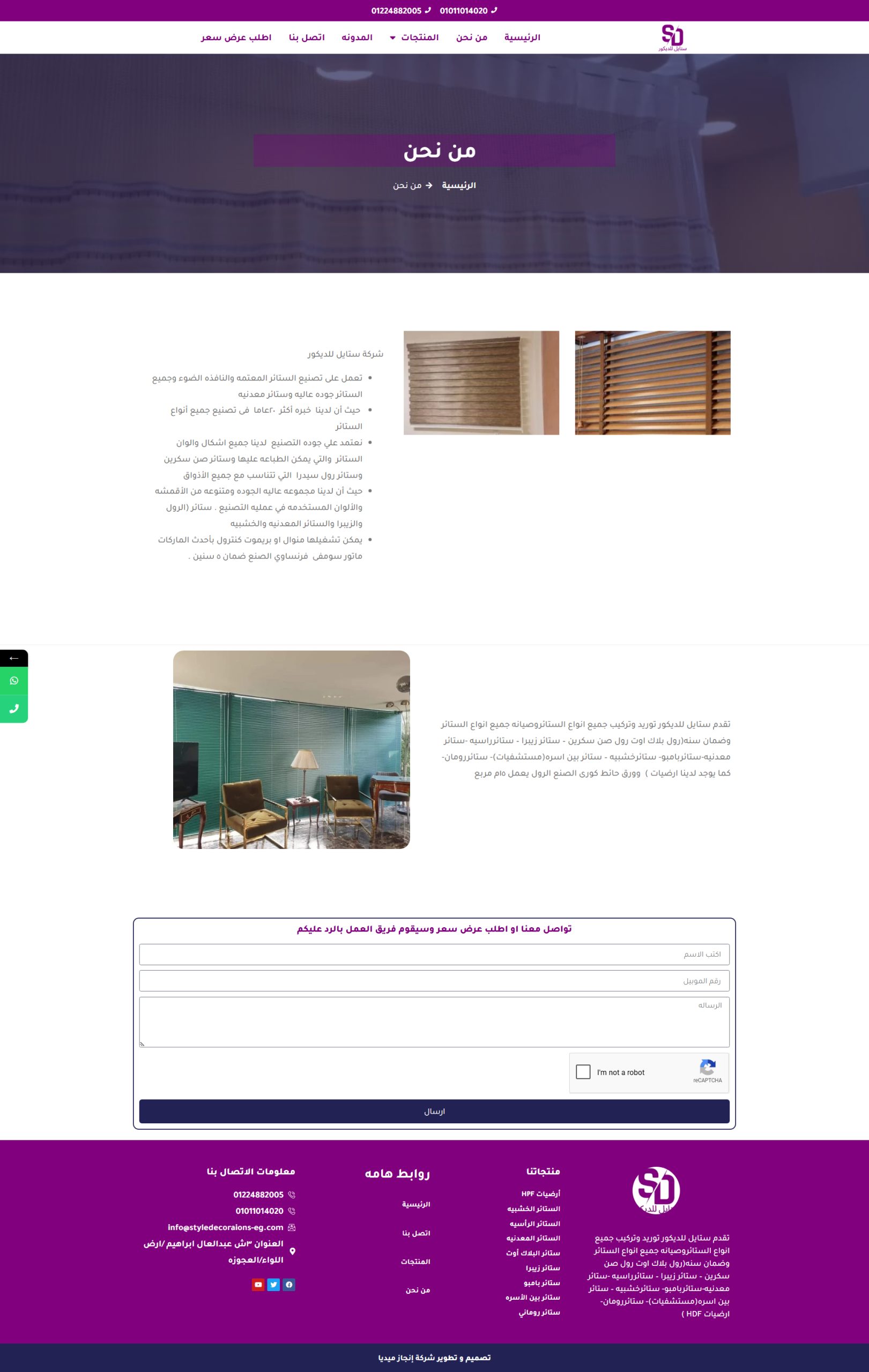Click the phone icon beside 01224882005 in top bar
The image size is (869, 1372).
pos(428,10)
